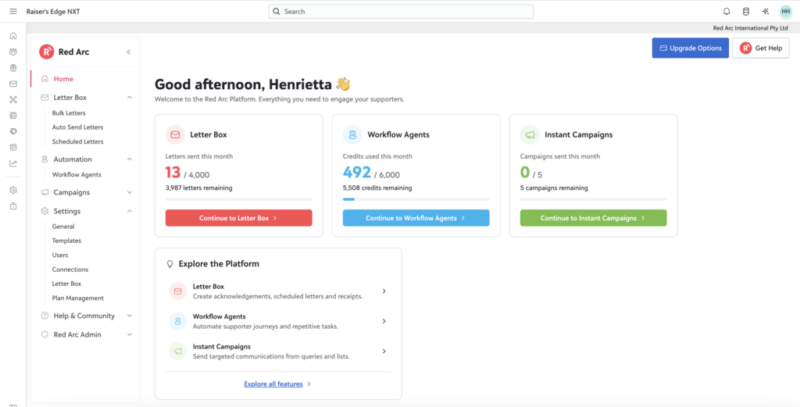The image size is (800, 407).
Task: Click the 3,987 letters remaining text
Action: click(198, 188)
